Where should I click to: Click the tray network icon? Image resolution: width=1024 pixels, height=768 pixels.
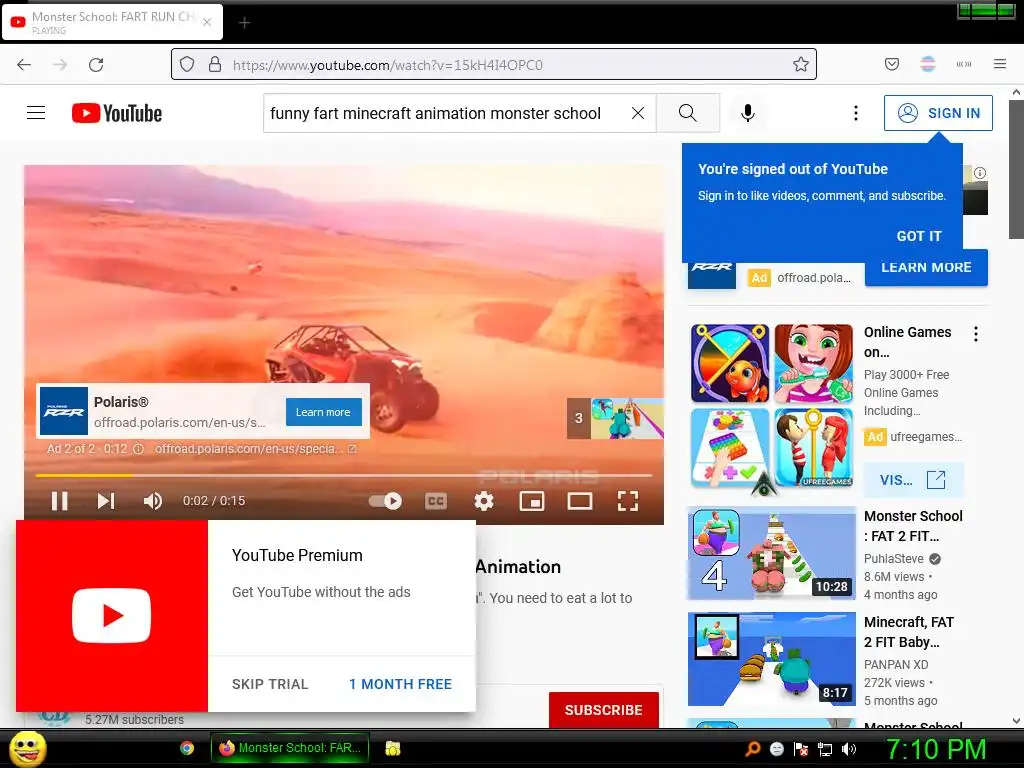(x=825, y=749)
